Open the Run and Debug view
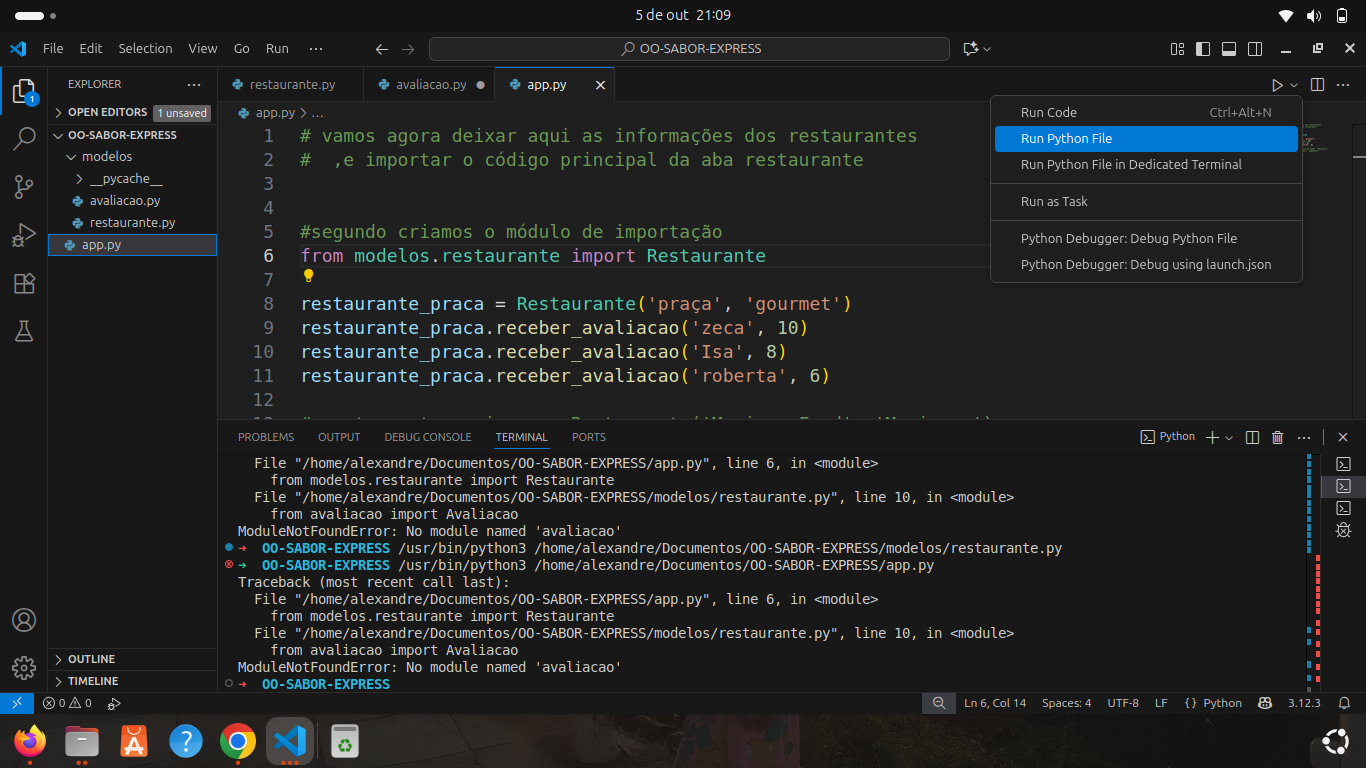 click(x=24, y=236)
